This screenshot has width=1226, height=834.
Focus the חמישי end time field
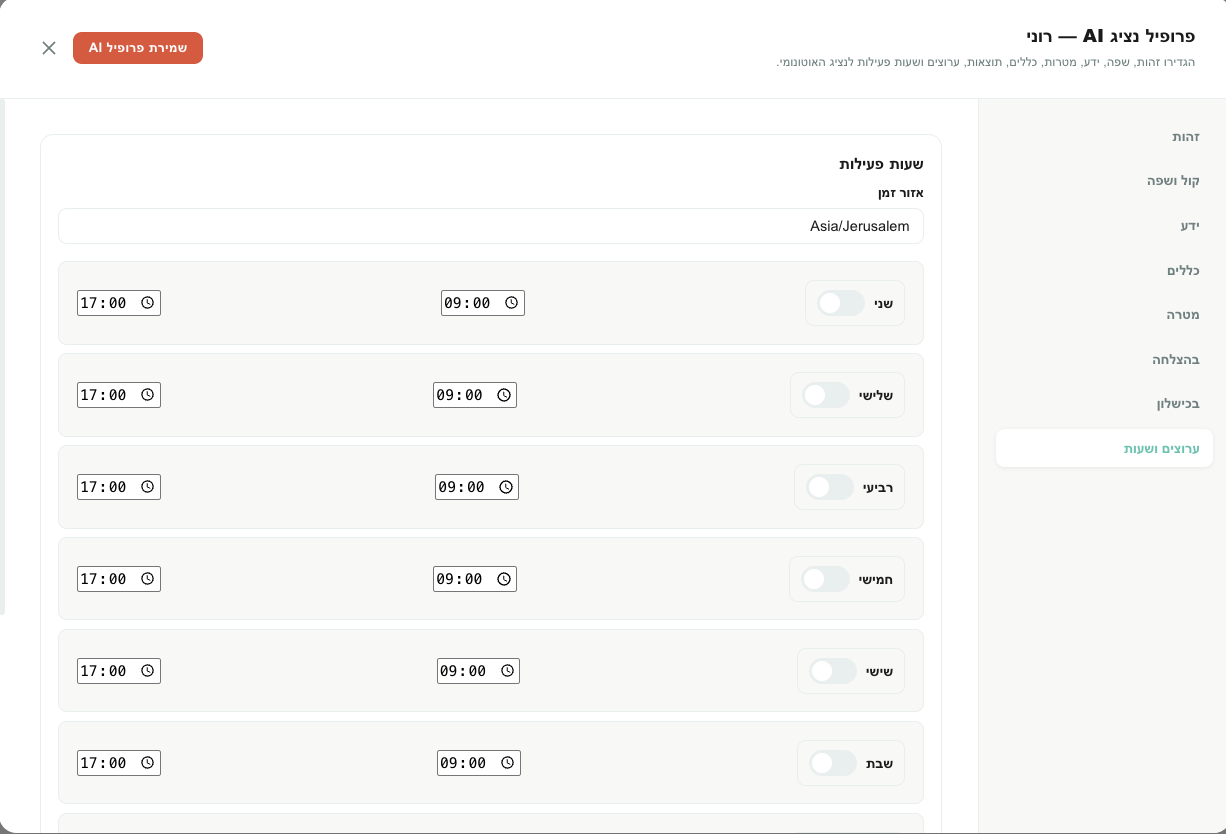pyautogui.click(x=119, y=579)
